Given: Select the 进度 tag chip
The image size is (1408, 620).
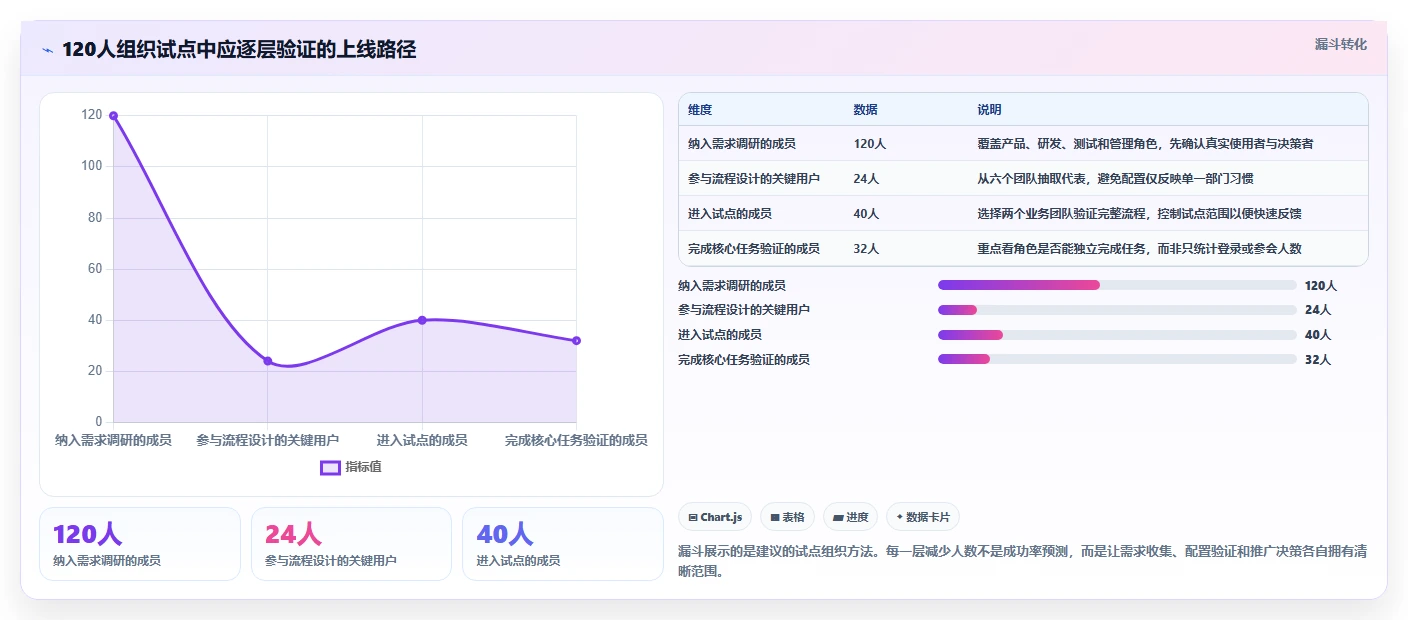Looking at the screenshot, I should pyautogui.click(x=851, y=517).
